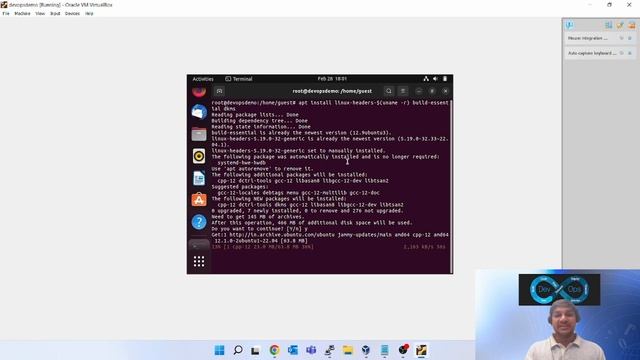Click the battery icon in Ubuntu top bar

(445, 79)
